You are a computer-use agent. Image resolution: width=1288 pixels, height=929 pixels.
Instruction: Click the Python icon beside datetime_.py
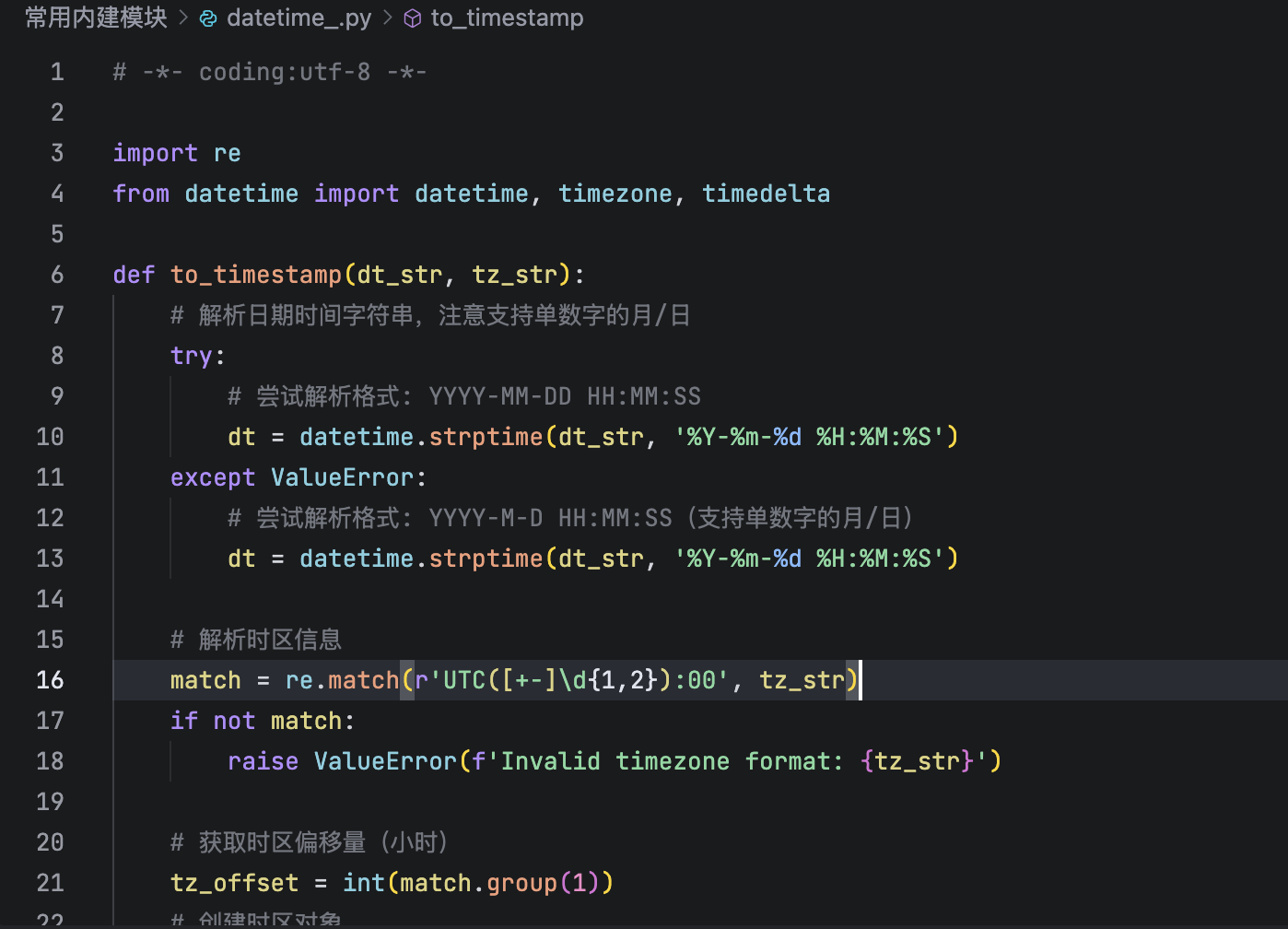pos(206,18)
